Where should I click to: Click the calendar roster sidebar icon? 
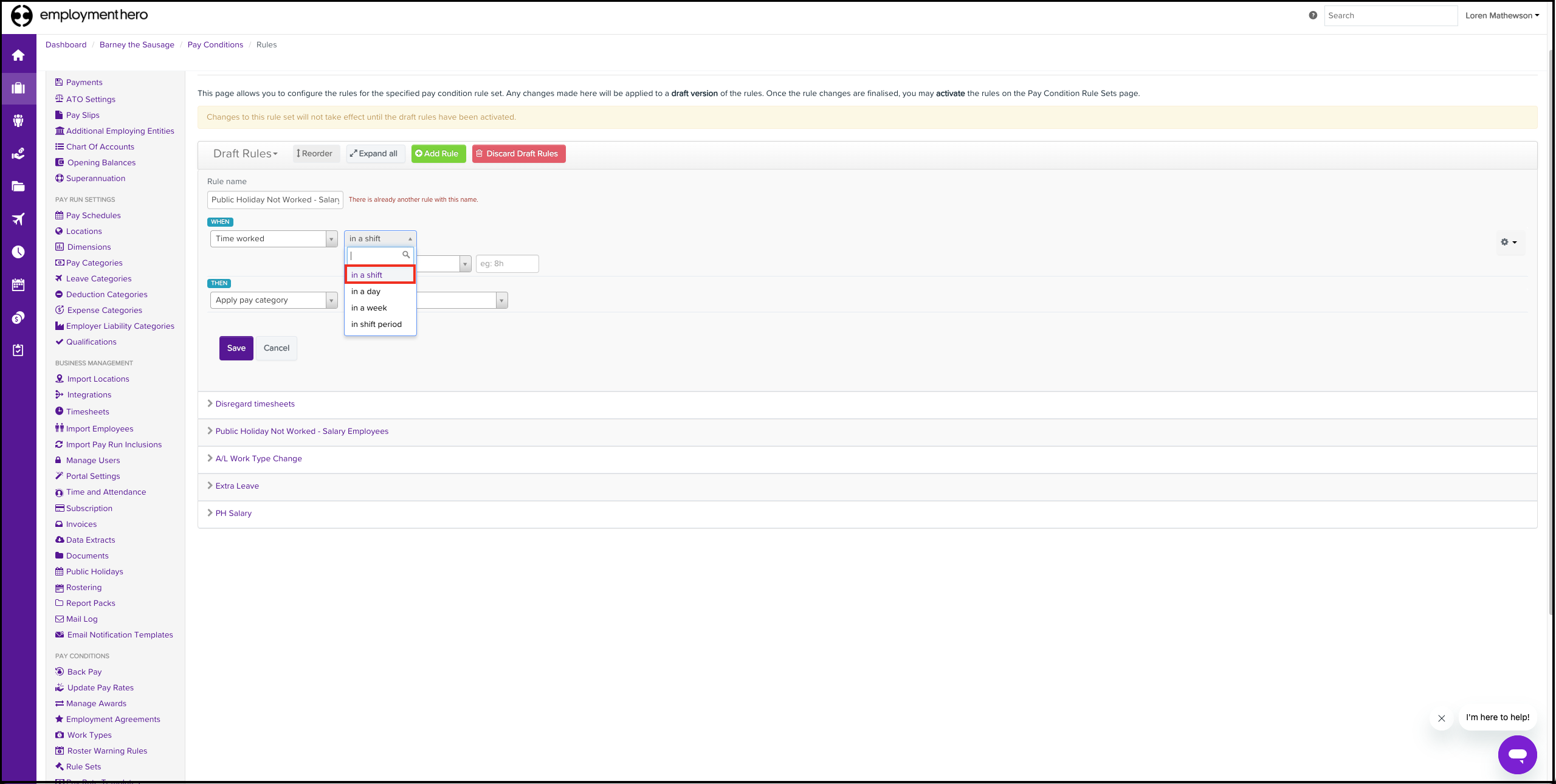click(x=18, y=285)
